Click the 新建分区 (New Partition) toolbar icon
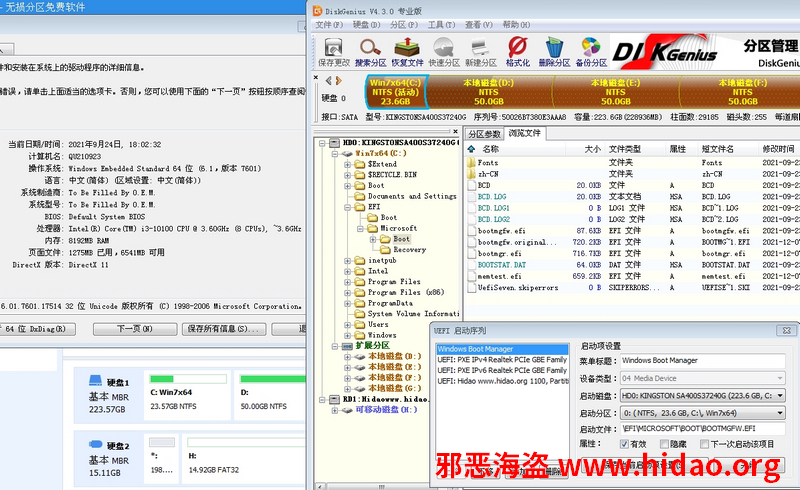The width and height of the screenshot is (800, 490). tap(481, 50)
